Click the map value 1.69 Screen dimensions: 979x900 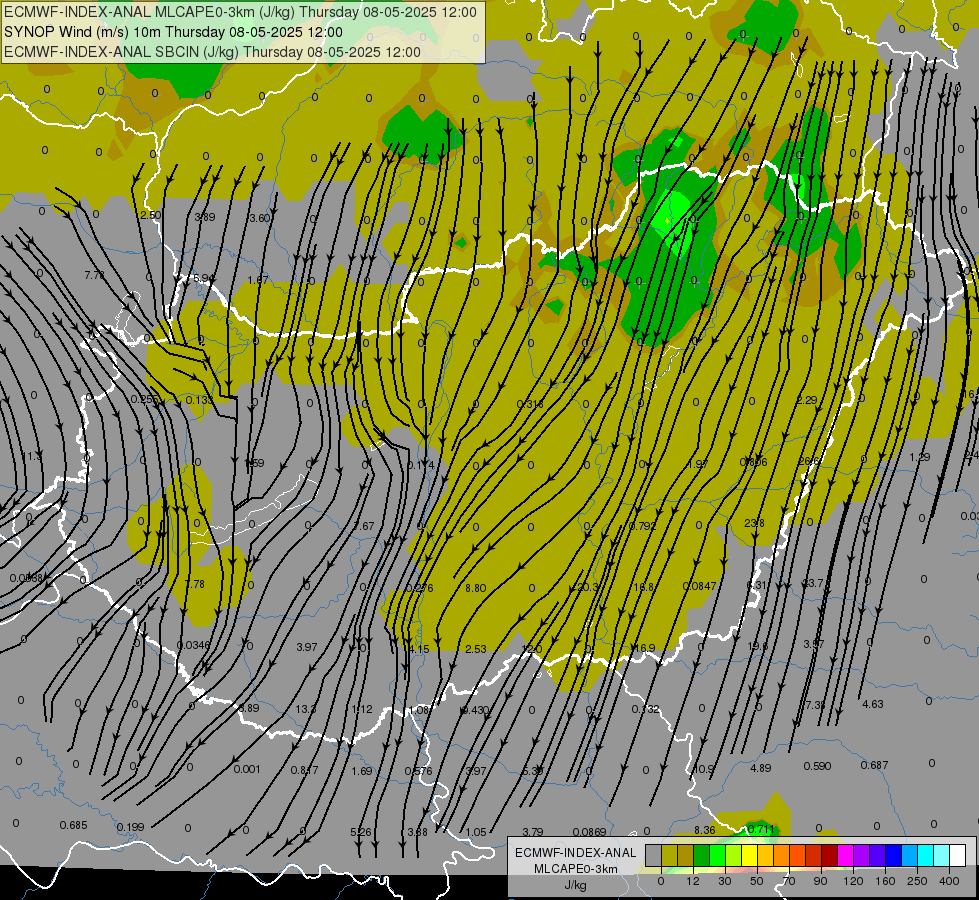[x=362, y=771]
